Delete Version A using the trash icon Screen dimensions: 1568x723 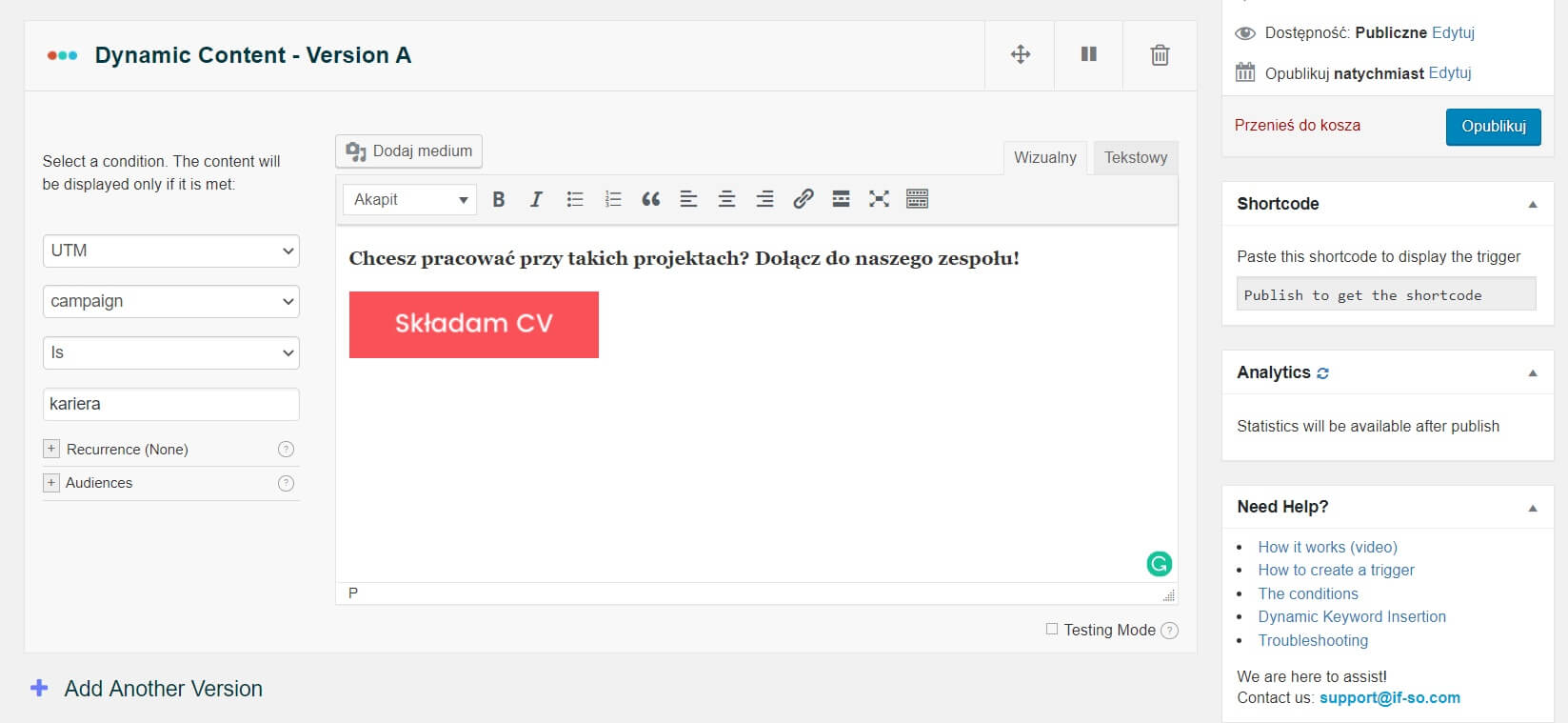pos(1160,54)
